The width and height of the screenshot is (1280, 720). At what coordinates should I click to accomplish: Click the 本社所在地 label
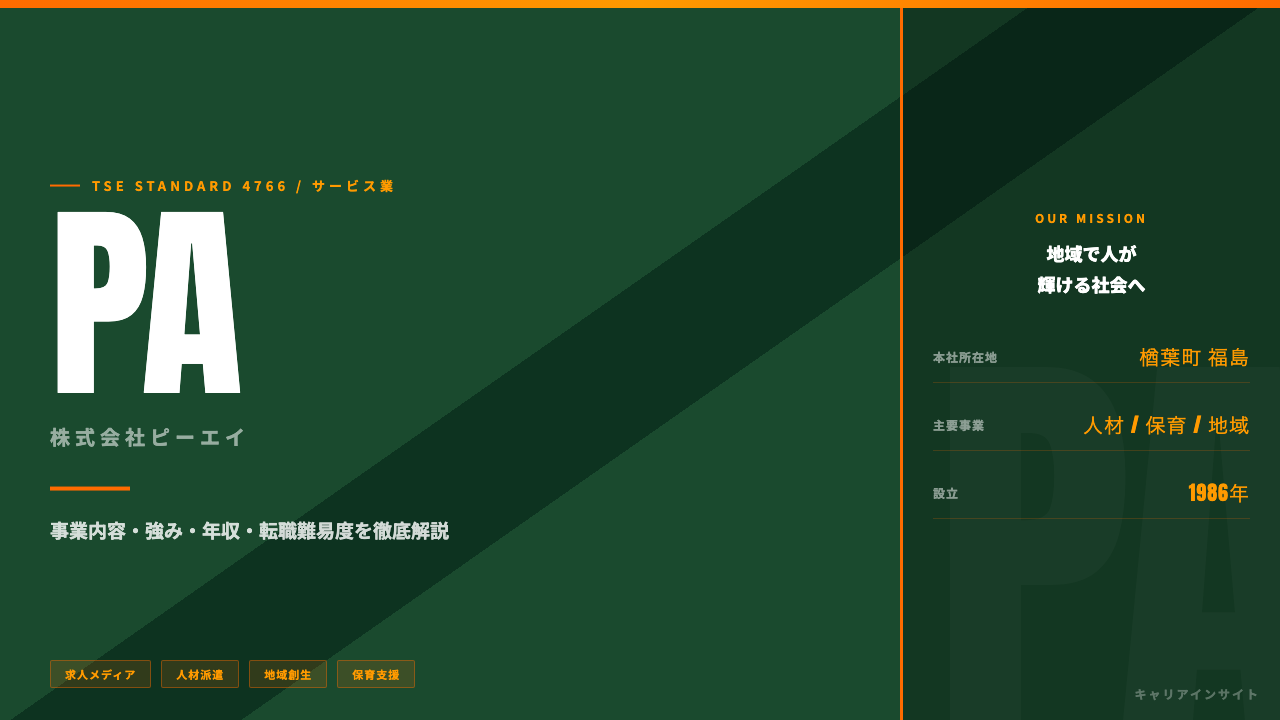pyautogui.click(x=965, y=357)
